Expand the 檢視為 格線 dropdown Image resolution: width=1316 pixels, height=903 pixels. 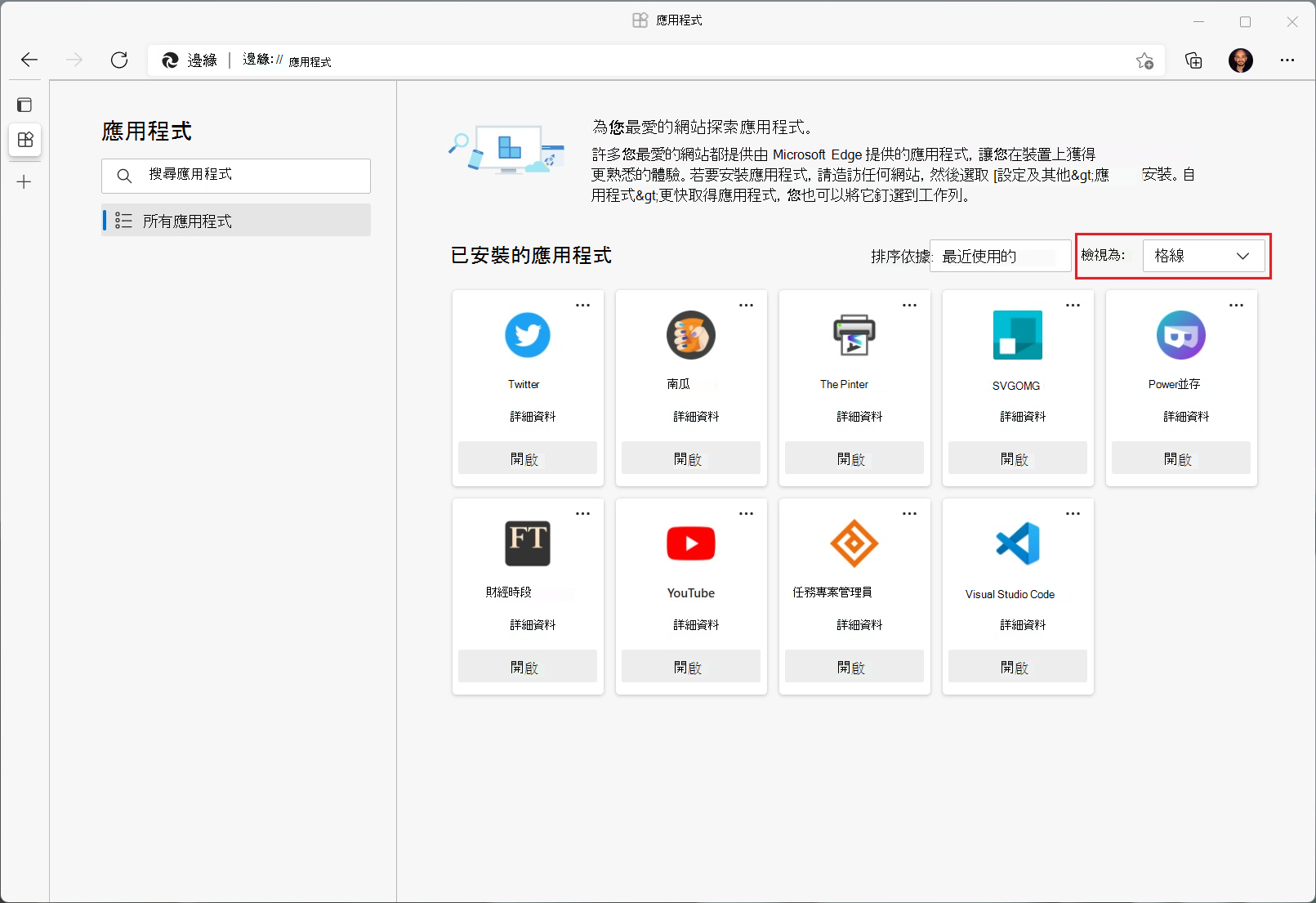pos(1203,256)
